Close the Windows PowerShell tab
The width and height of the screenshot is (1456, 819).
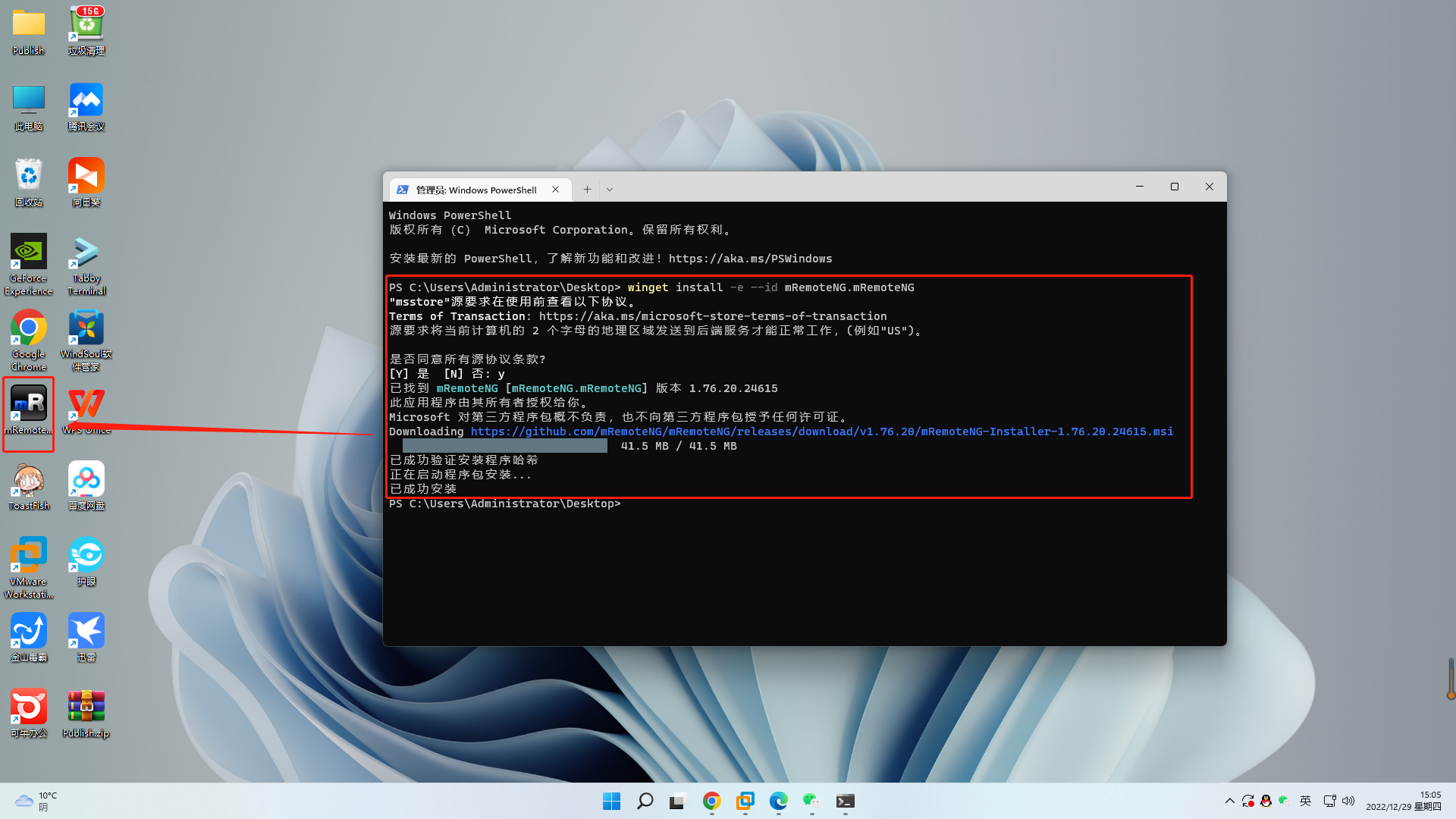[x=556, y=190]
